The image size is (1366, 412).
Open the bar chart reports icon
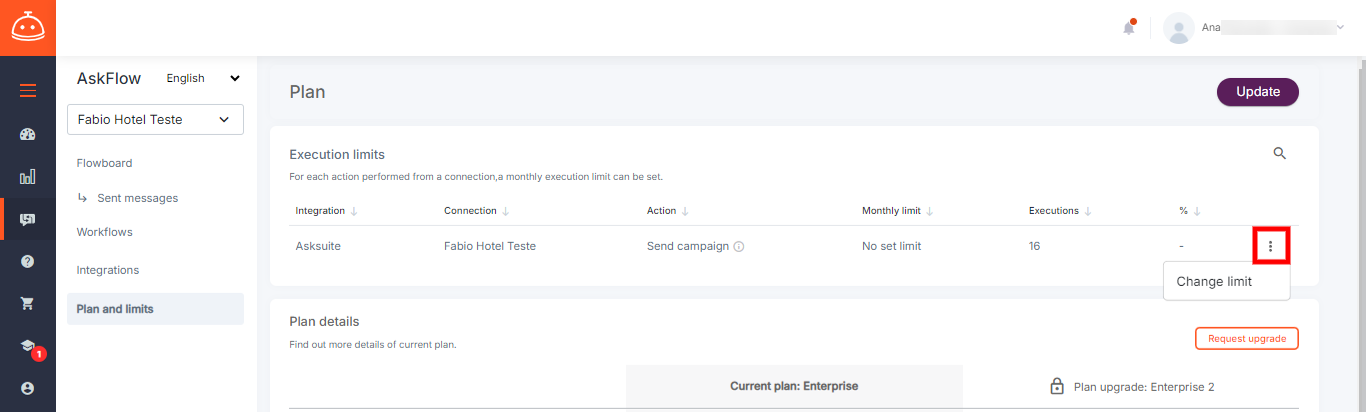coord(28,177)
